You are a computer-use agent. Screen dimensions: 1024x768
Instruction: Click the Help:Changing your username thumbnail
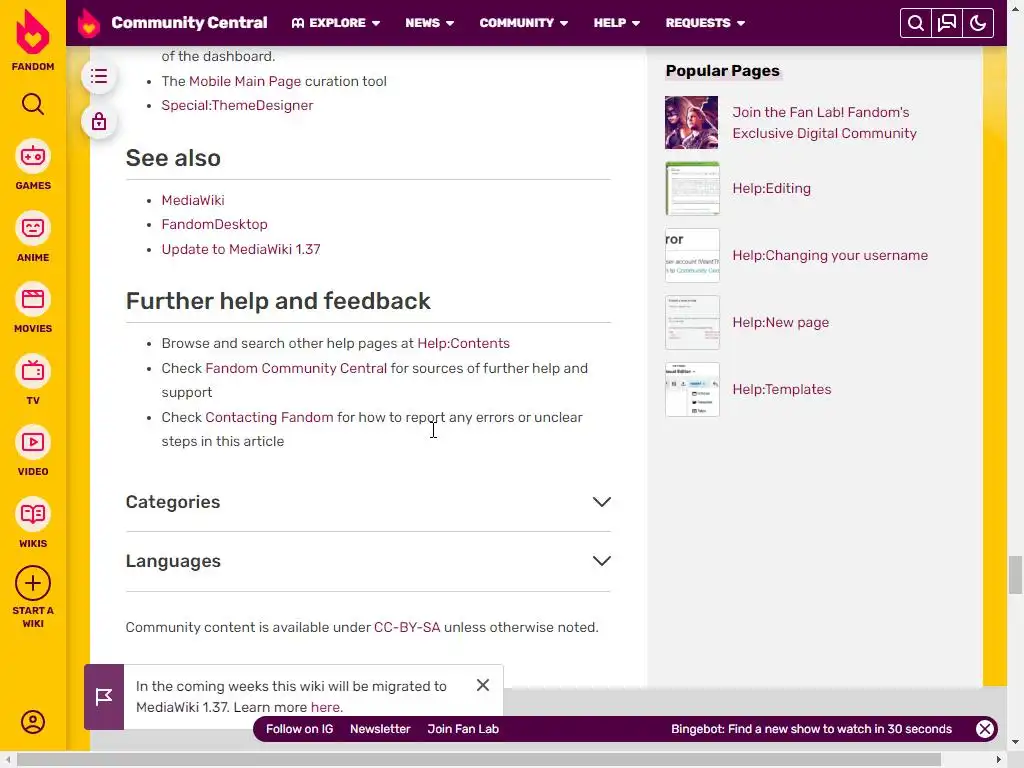(692, 255)
